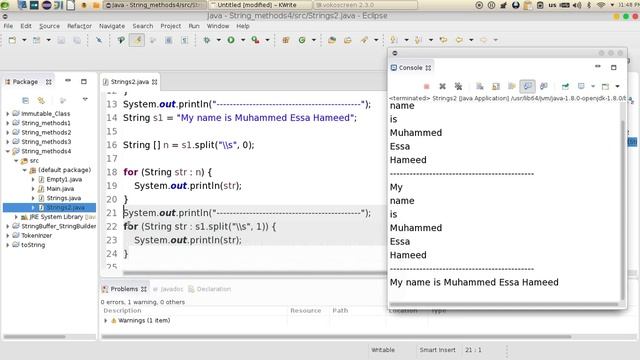Screen dimensions: 640x360
Task: Click the Clear Console icon
Action: [480, 87]
